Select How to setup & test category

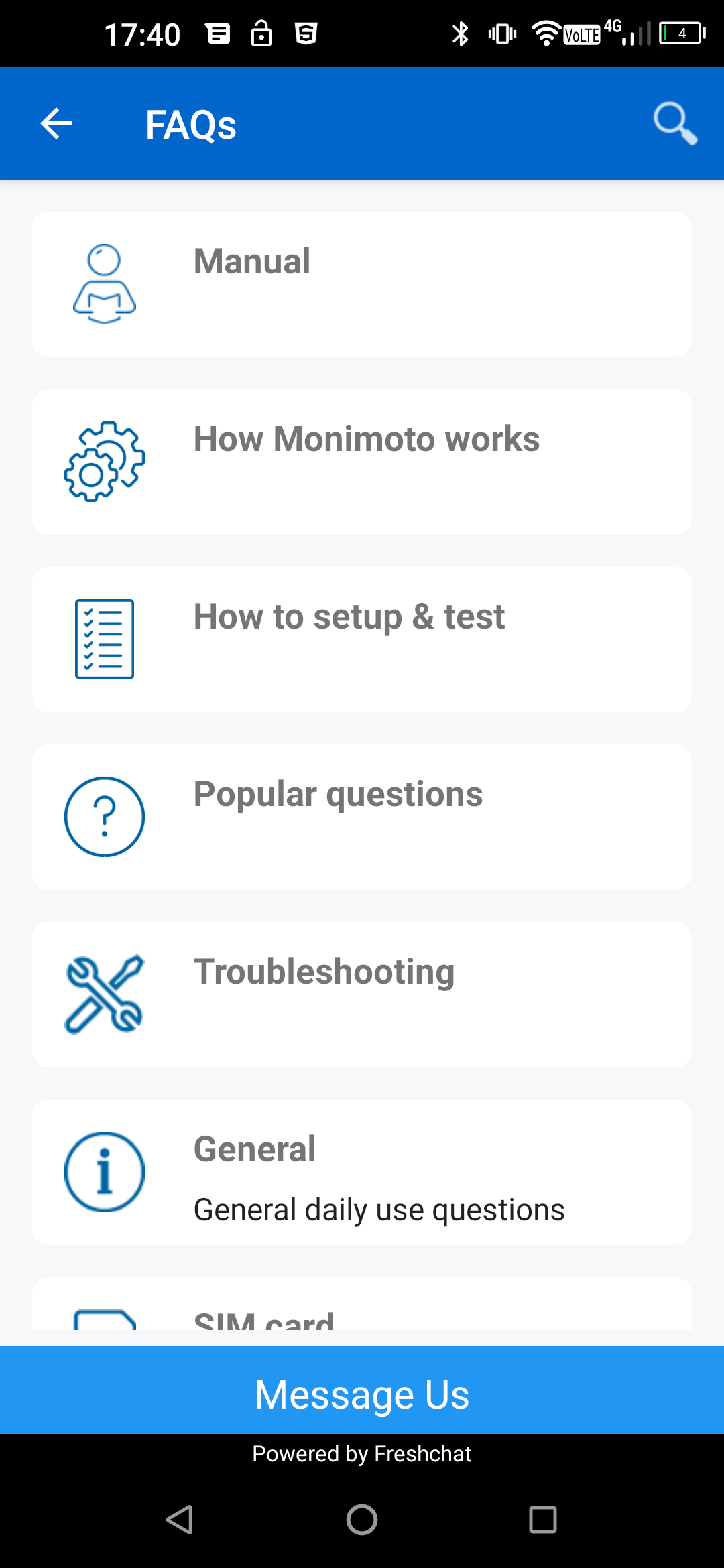[349, 616]
